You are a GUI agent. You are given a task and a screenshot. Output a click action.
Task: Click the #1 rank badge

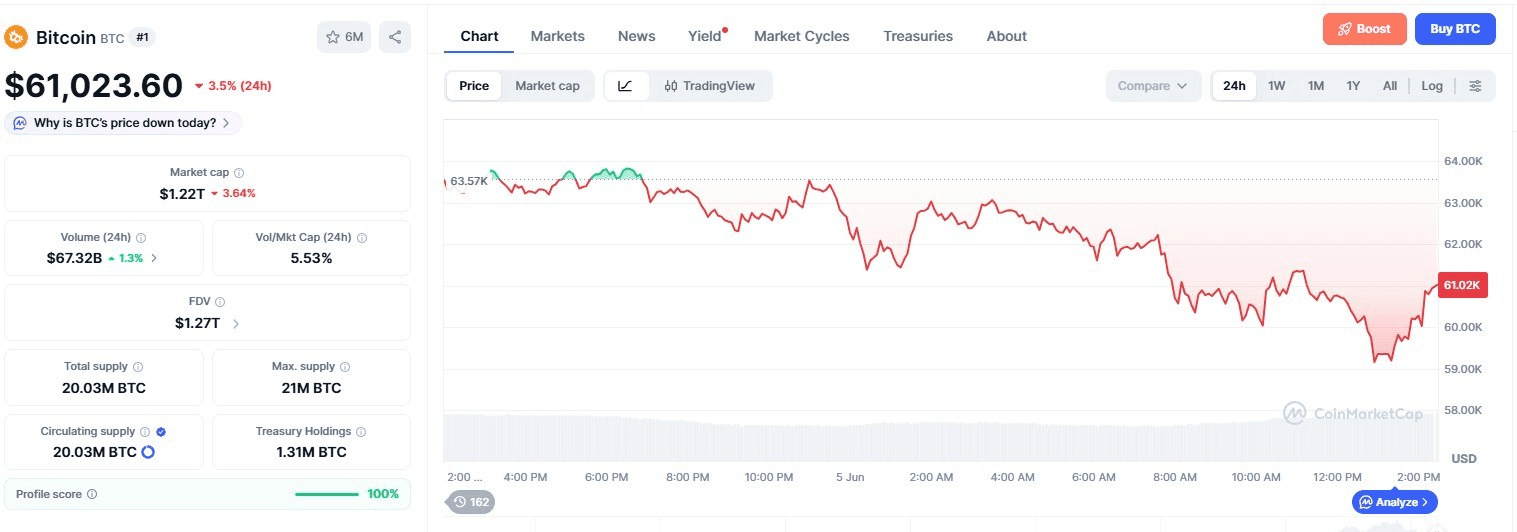click(143, 37)
